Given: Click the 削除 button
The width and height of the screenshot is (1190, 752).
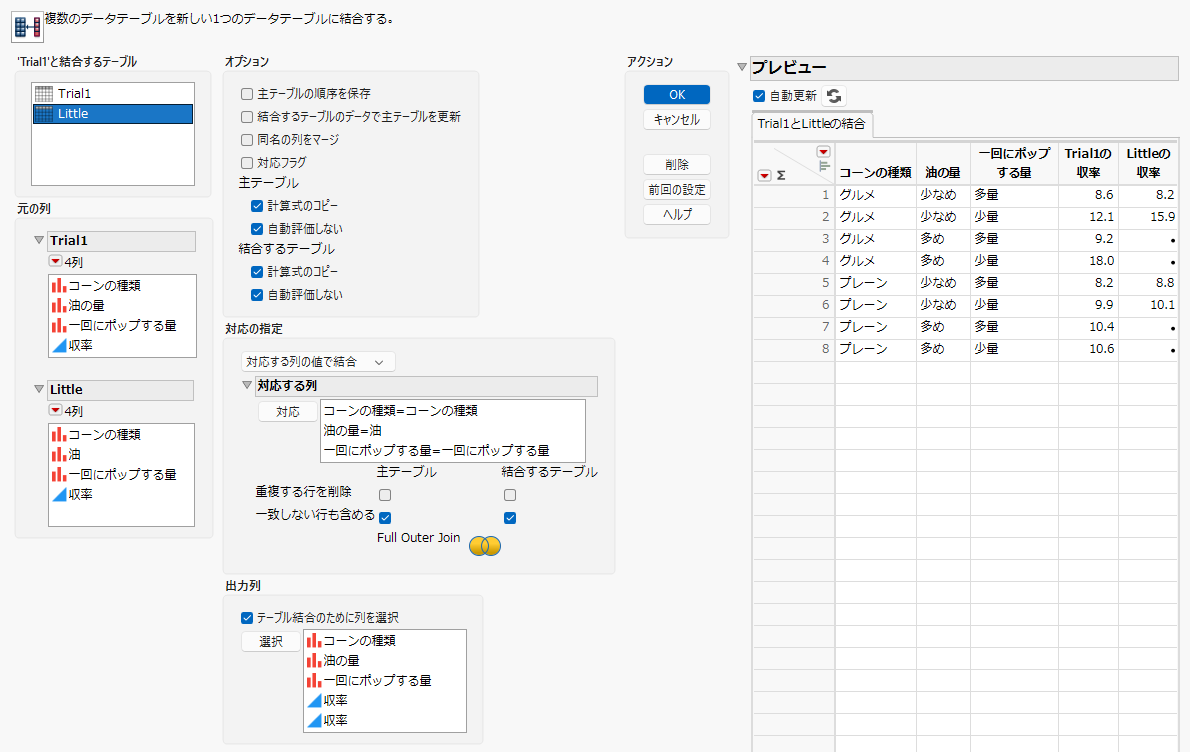Looking at the screenshot, I should point(677,165).
